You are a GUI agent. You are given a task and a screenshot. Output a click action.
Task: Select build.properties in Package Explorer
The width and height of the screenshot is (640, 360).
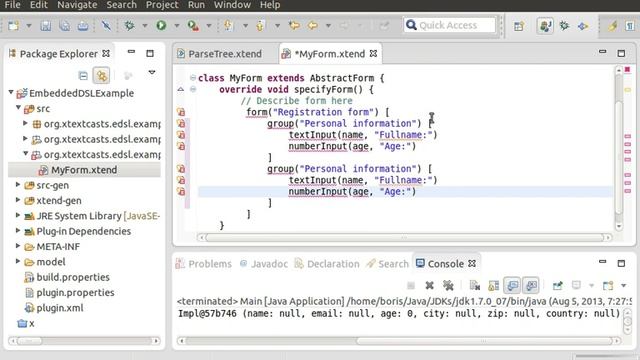(73, 277)
